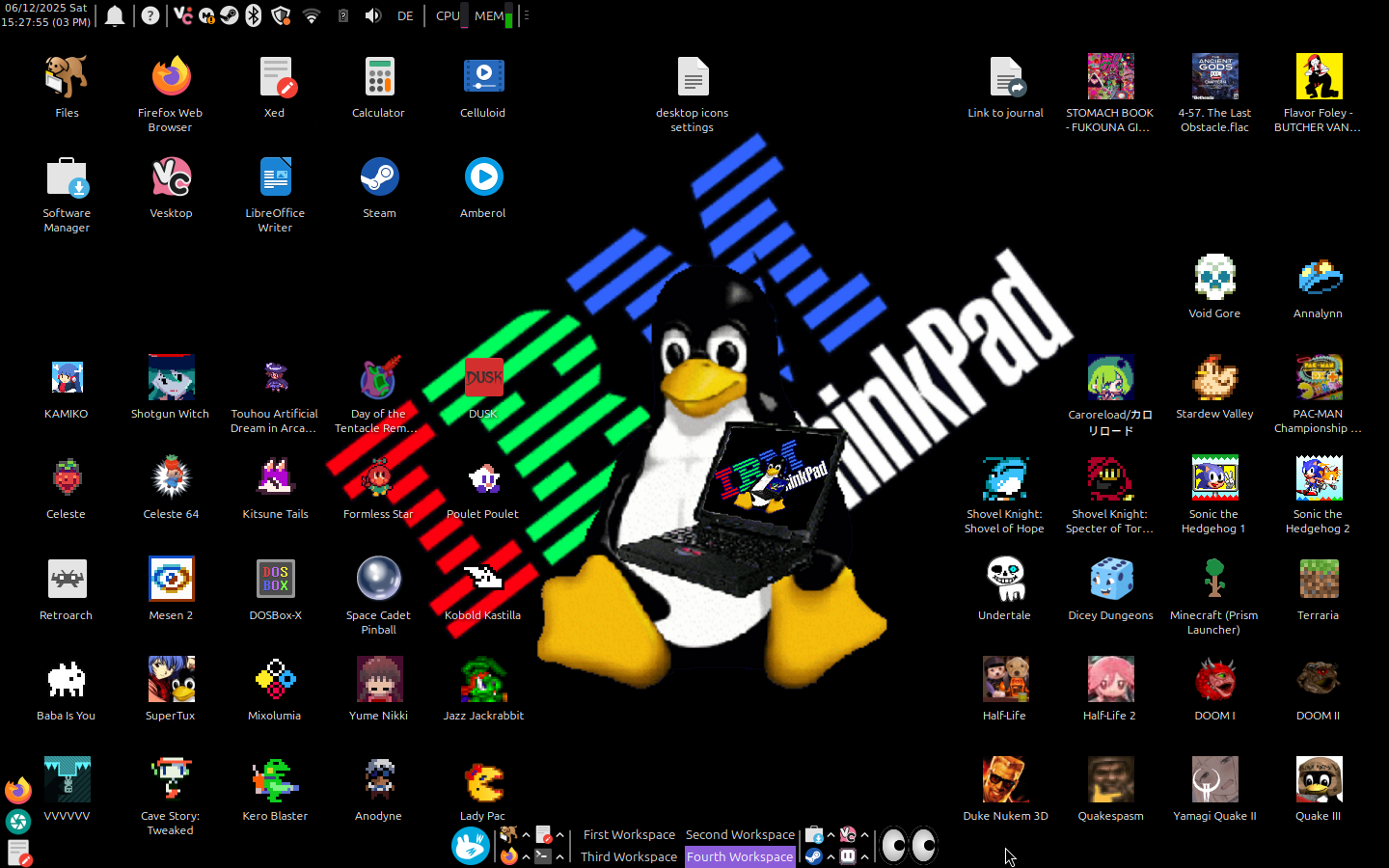Switch to the Second Workspace

point(740,835)
